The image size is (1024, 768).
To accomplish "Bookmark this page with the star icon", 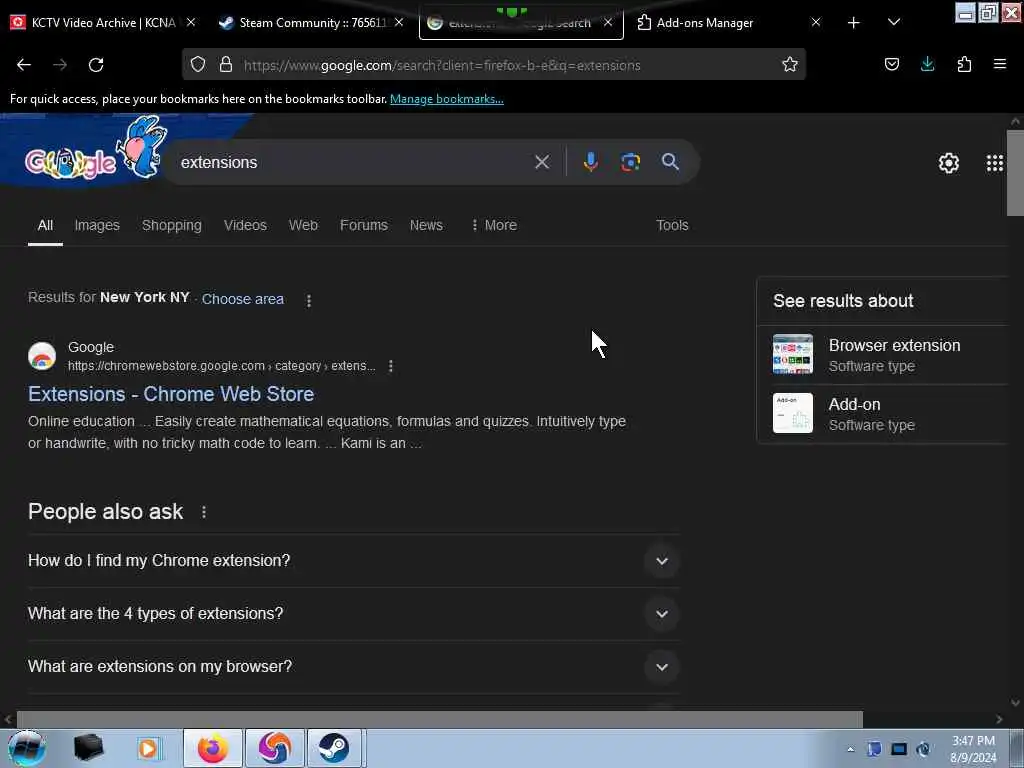I will click(x=790, y=64).
